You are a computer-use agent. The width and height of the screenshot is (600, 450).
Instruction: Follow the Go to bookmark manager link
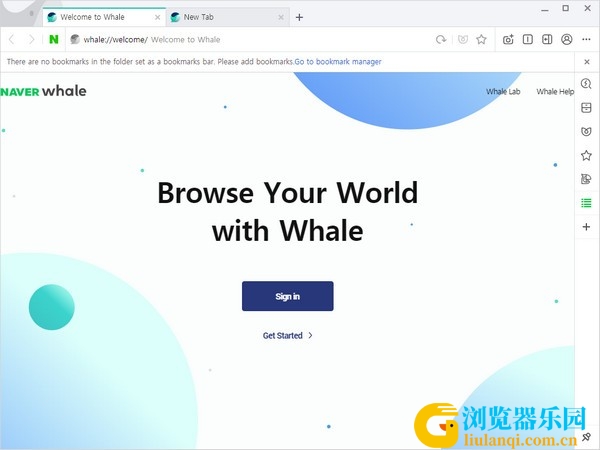(338, 62)
